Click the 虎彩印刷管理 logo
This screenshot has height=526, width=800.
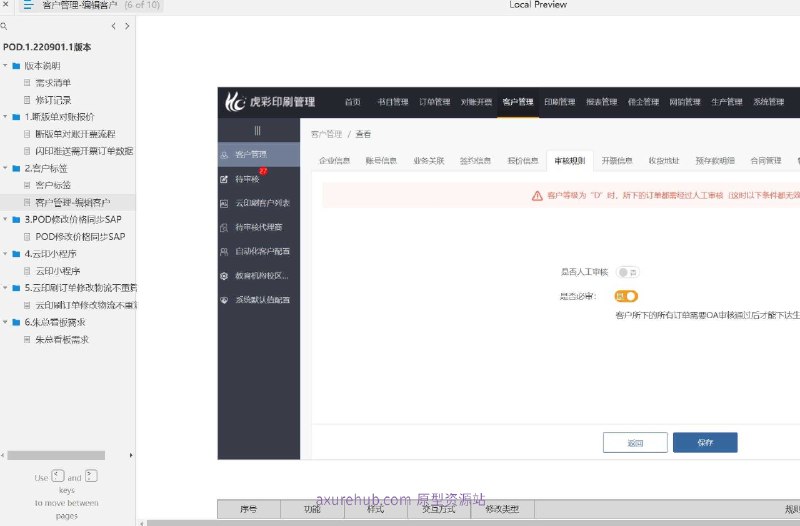click(270, 102)
